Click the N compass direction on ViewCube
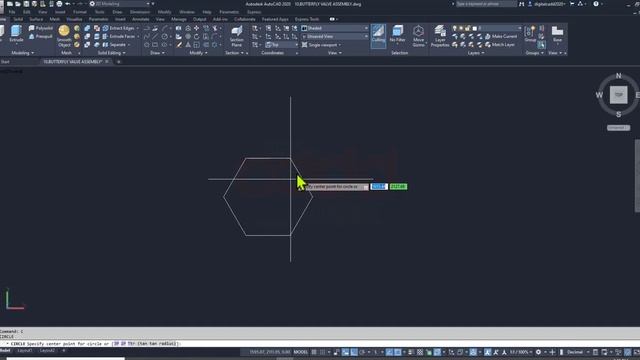The width and height of the screenshot is (640, 360). [618, 76]
